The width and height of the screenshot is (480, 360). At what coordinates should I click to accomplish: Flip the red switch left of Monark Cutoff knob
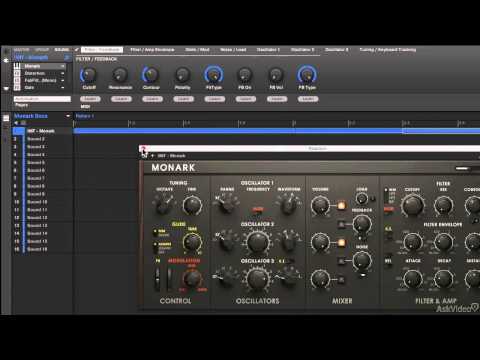[388, 209]
